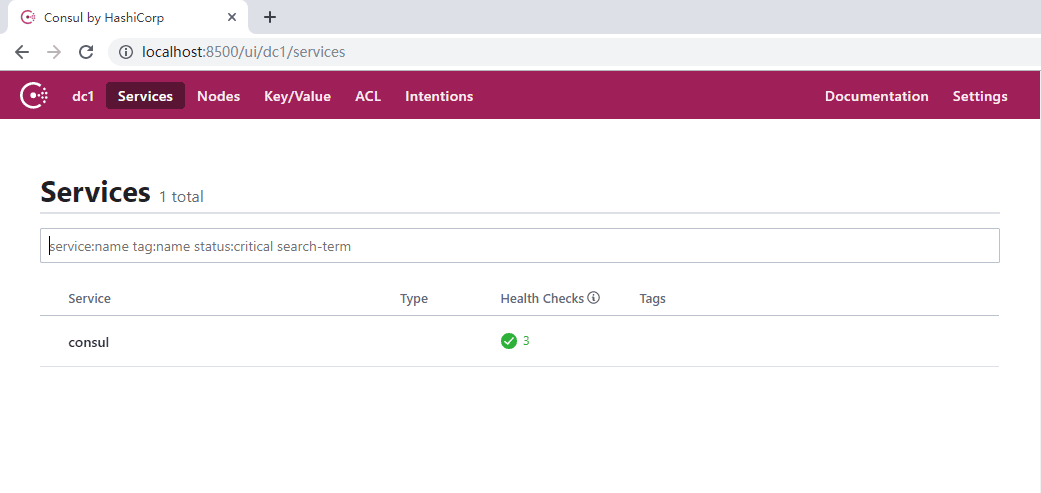This screenshot has width=1041, height=493.
Task: Click the Tags column header
Action: pyautogui.click(x=653, y=299)
